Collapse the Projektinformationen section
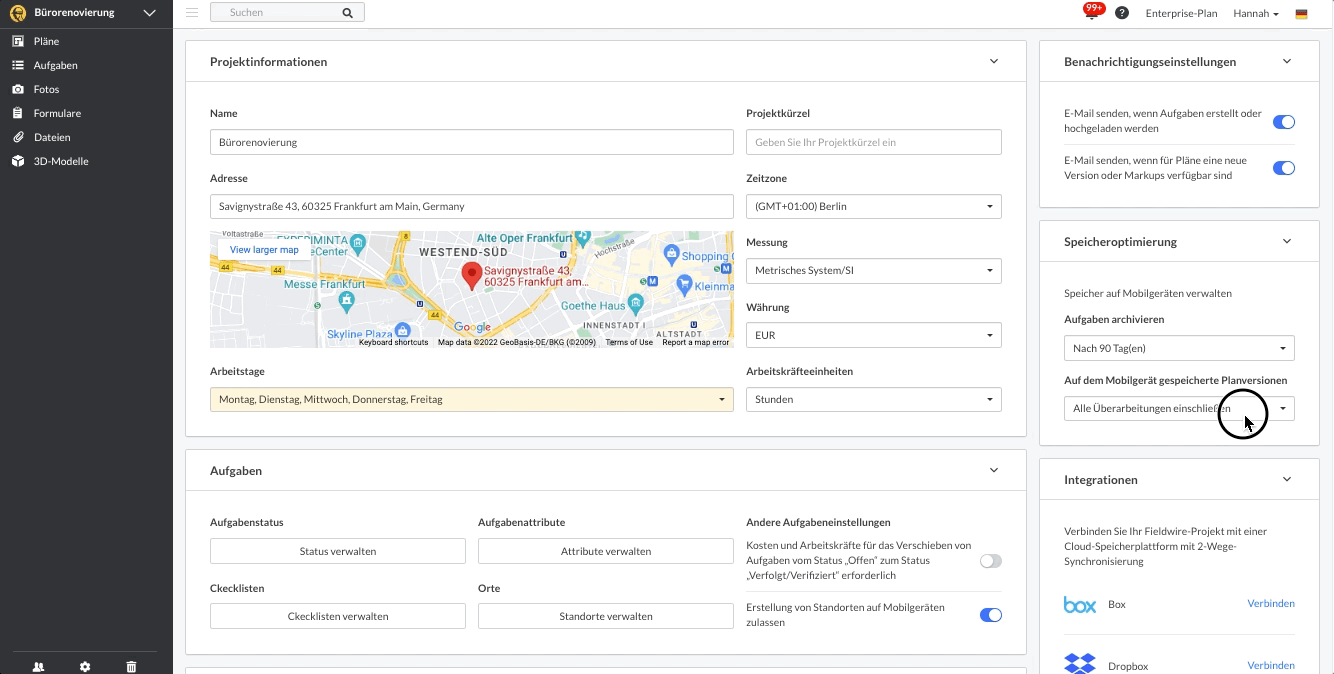 (x=994, y=61)
